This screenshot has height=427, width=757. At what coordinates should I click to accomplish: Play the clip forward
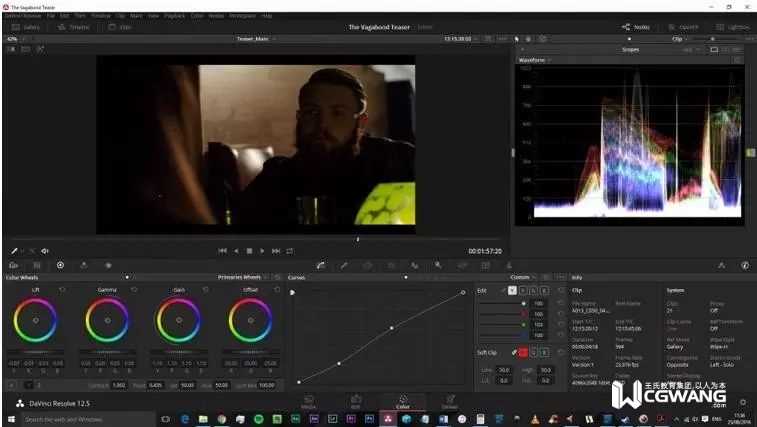tap(262, 251)
